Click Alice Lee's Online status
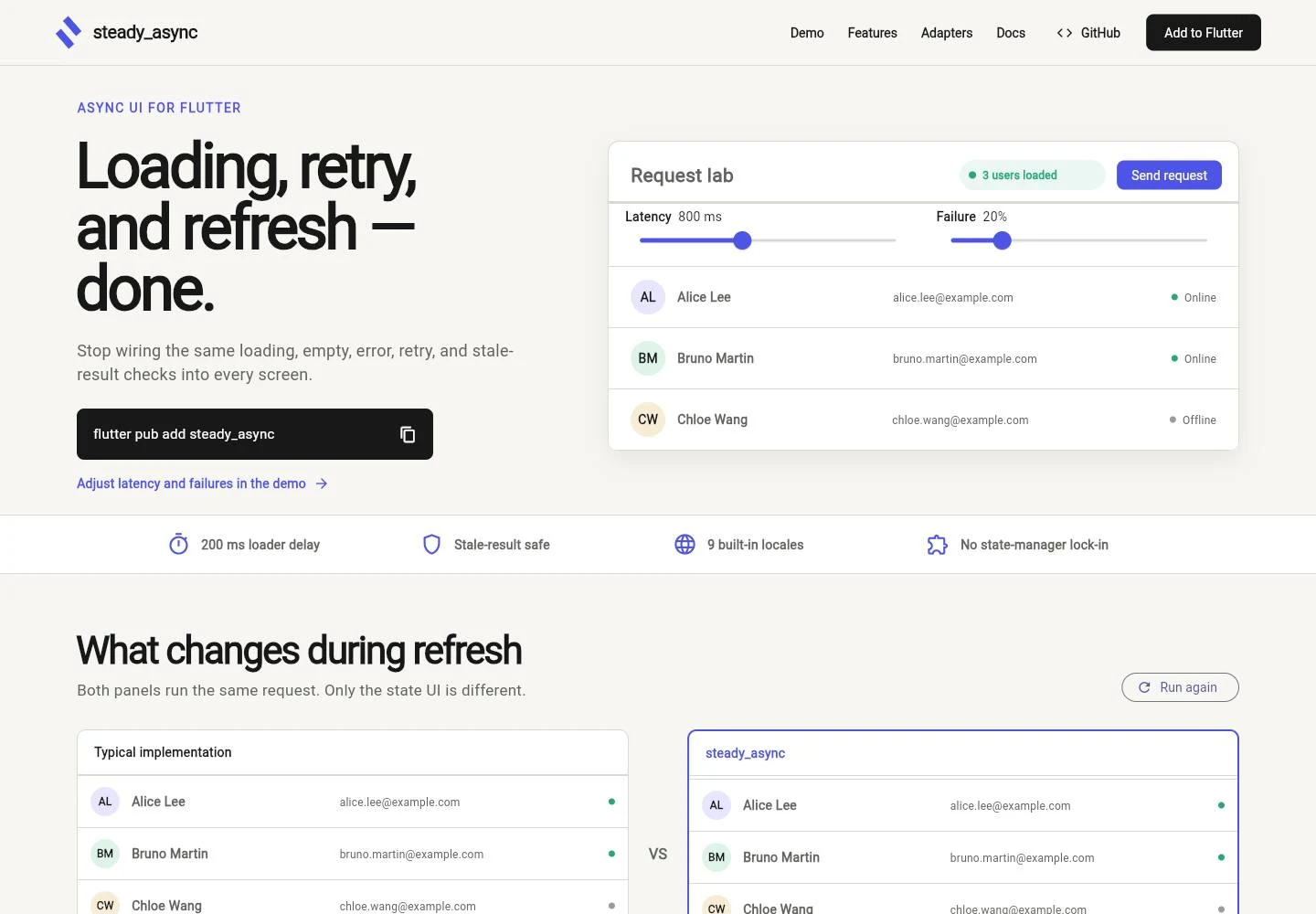 (x=1194, y=298)
